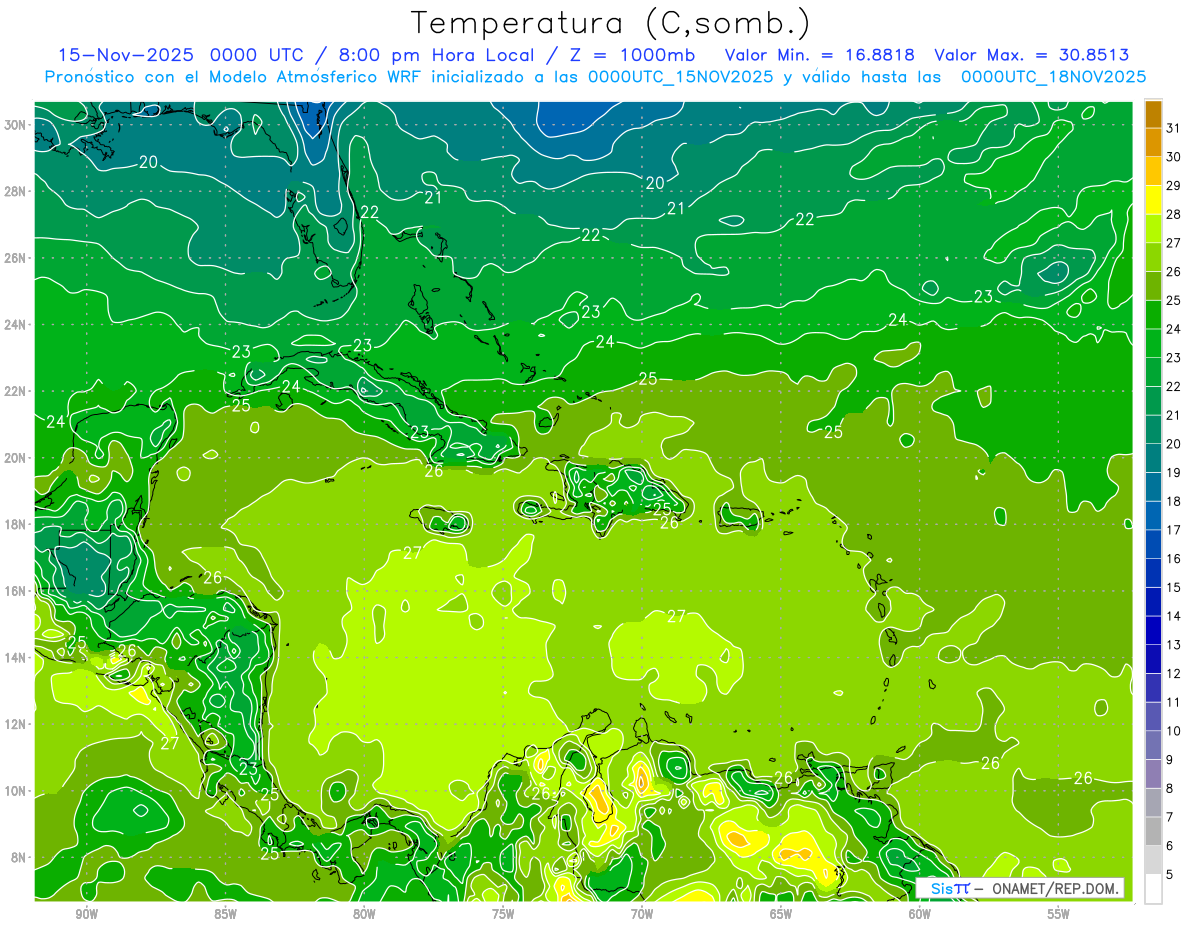The height and width of the screenshot is (927, 1200).
Task: Pick the teal colorbar segment between 19 and 20
Action: click(1153, 458)
